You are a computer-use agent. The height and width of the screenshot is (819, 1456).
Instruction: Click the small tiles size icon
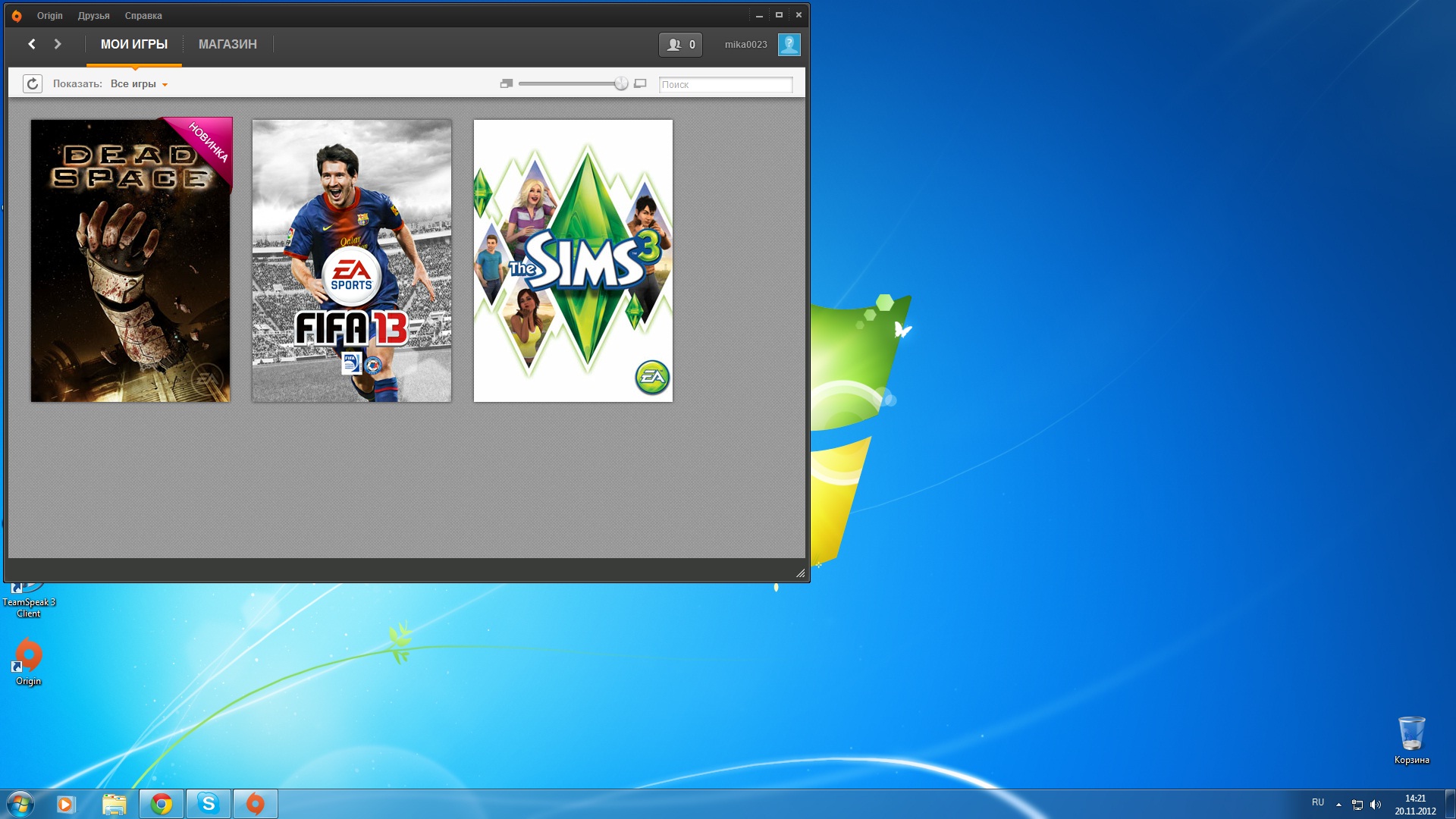pyautogui.click(x=507, y=83)
